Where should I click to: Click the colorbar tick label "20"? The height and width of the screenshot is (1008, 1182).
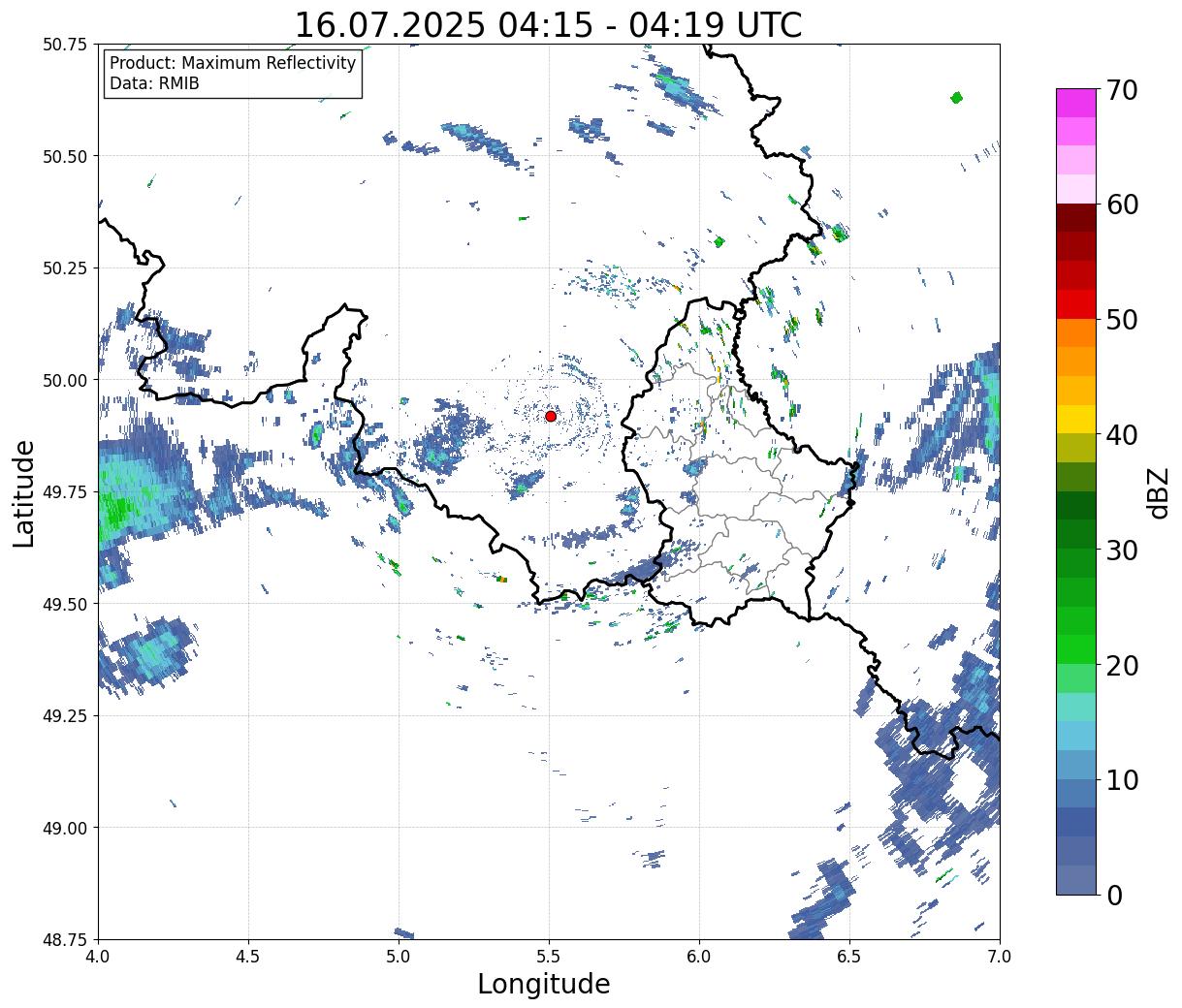pyautogui.click(x=1122, y=665)
